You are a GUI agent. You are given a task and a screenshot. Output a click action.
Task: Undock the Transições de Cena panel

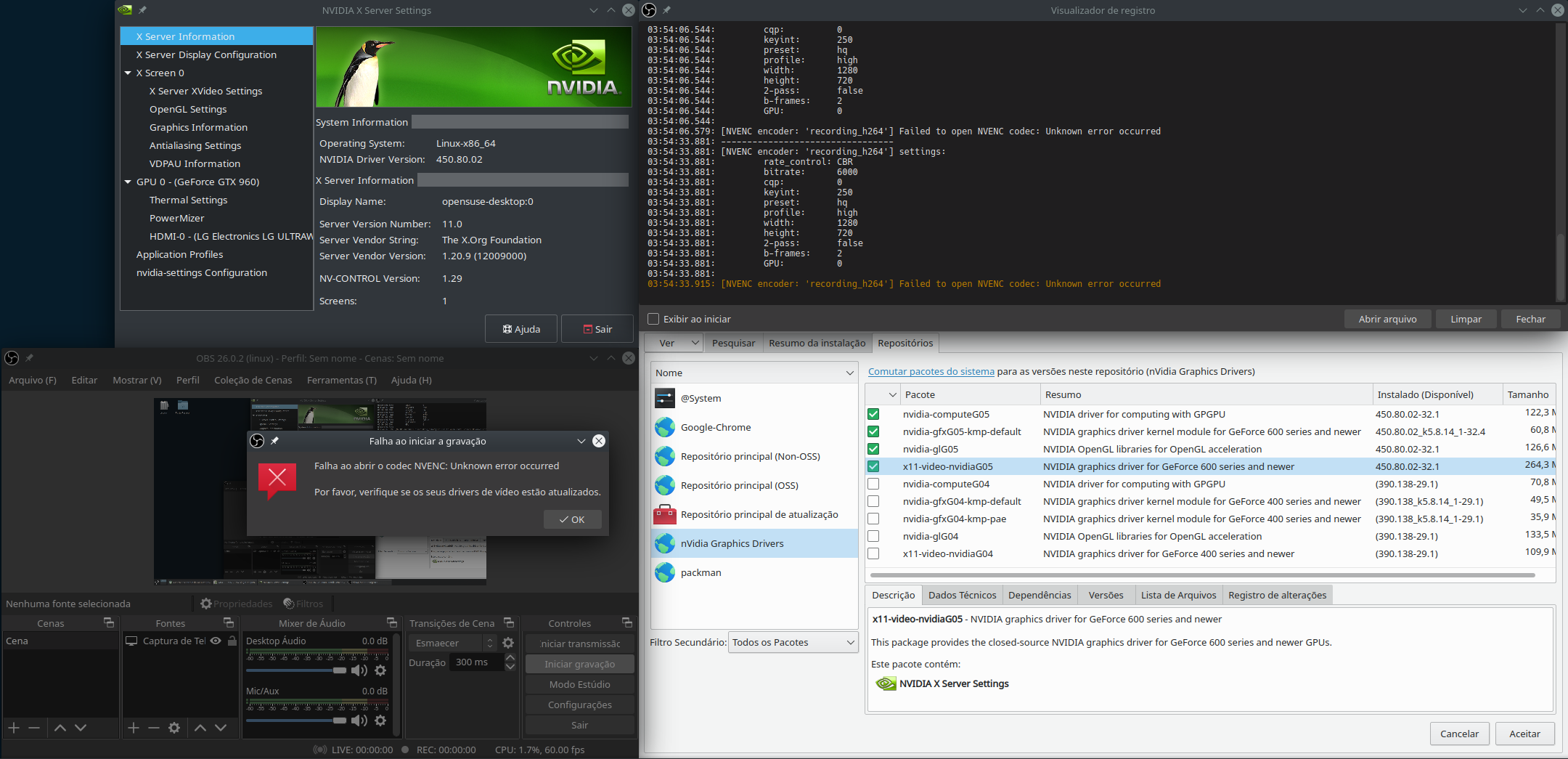coord(509,622)
